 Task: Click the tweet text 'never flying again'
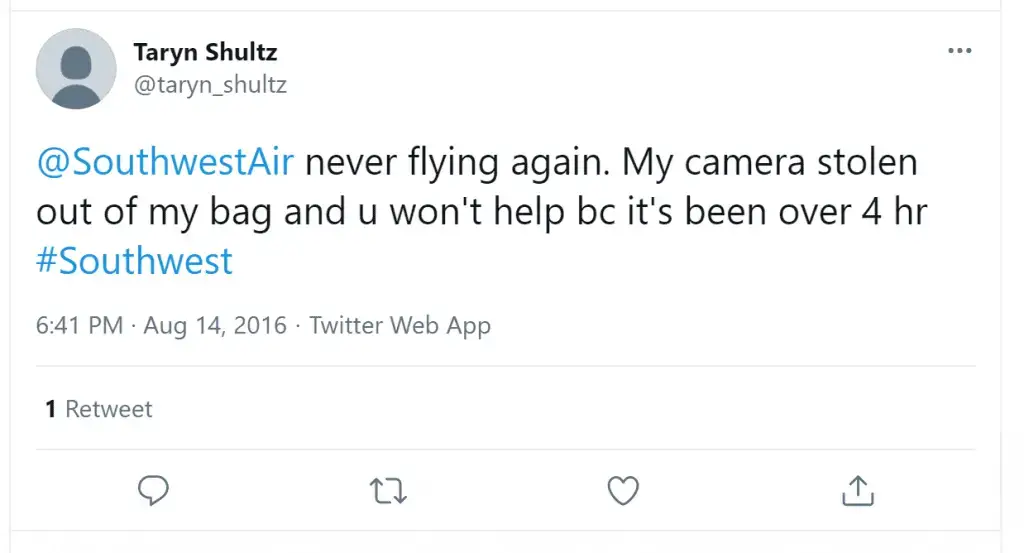tap(457, 163)
